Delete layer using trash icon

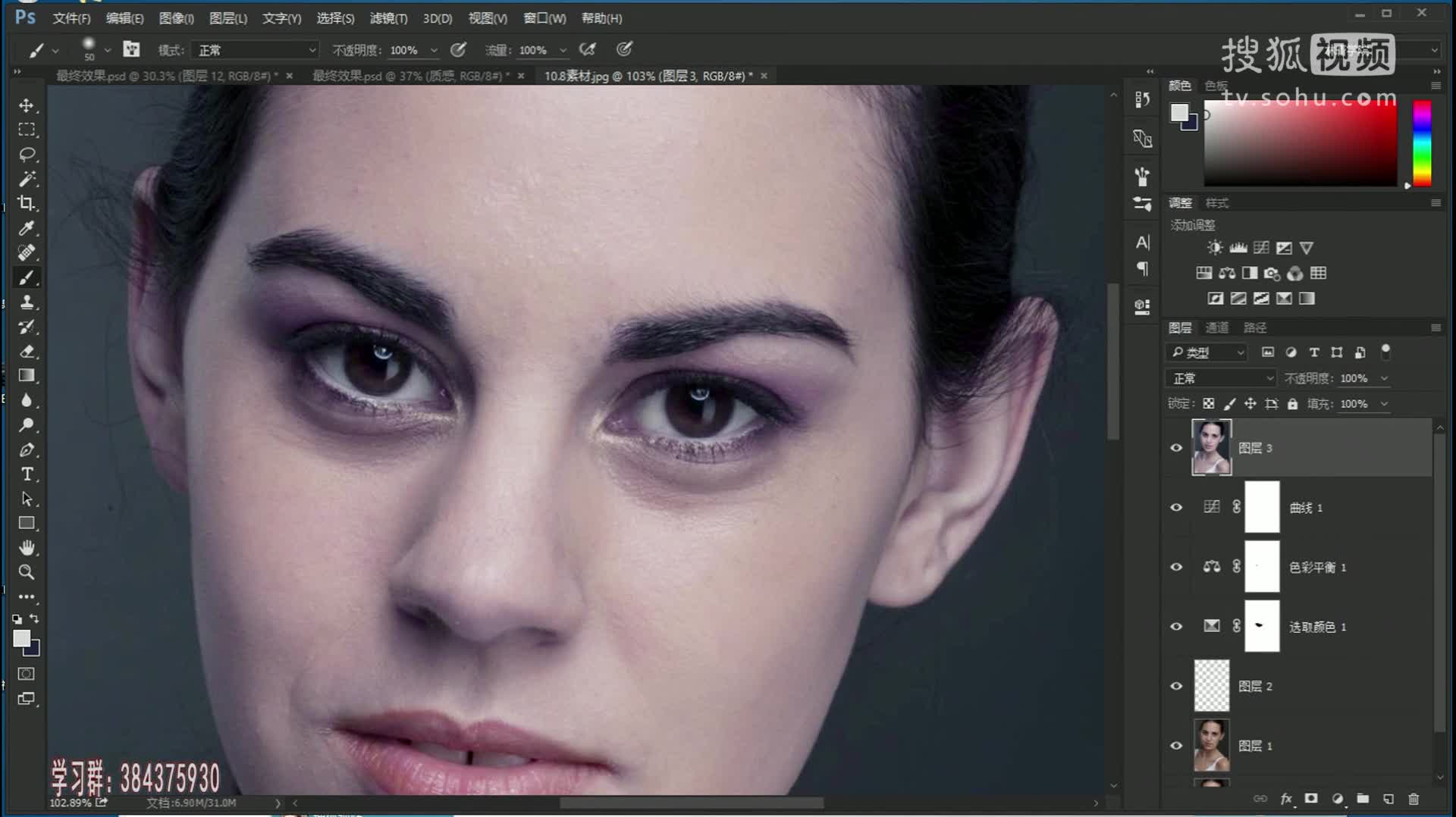[x=1414, y=799]
